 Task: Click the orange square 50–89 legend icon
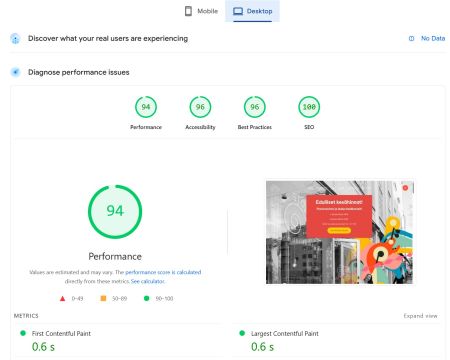(103, 298)
